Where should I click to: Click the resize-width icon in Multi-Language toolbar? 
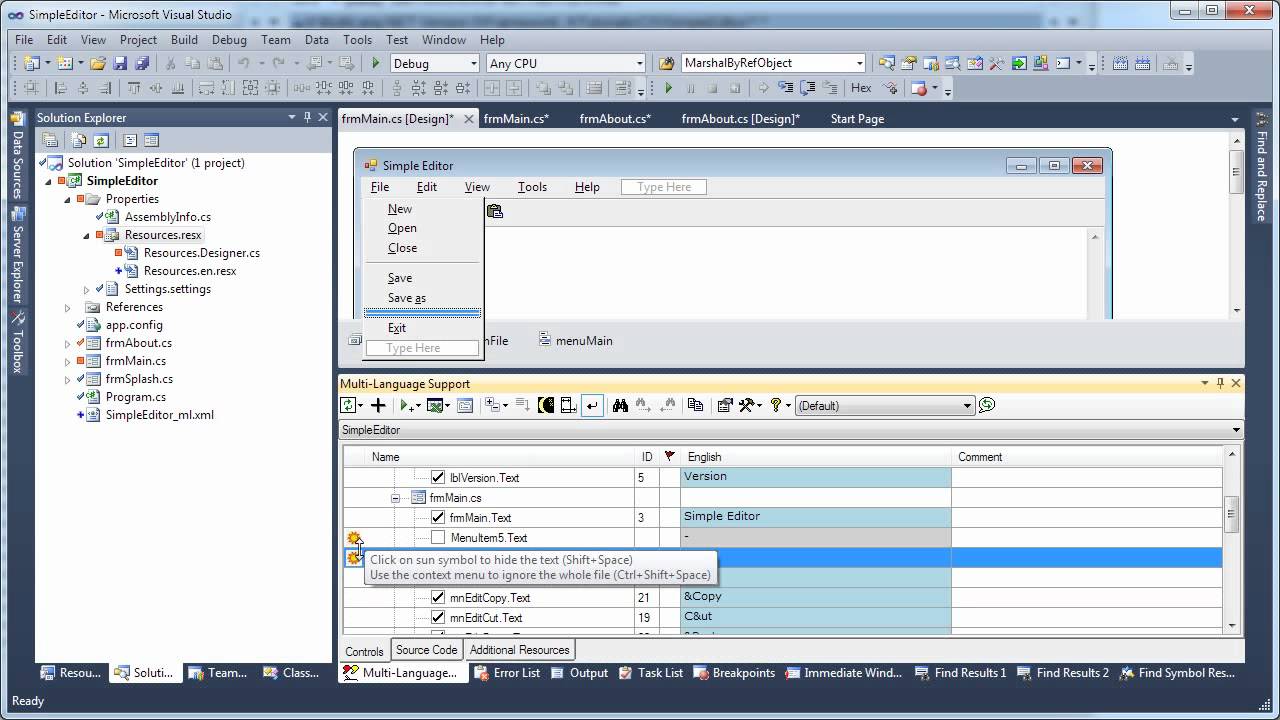pos(568,405)
